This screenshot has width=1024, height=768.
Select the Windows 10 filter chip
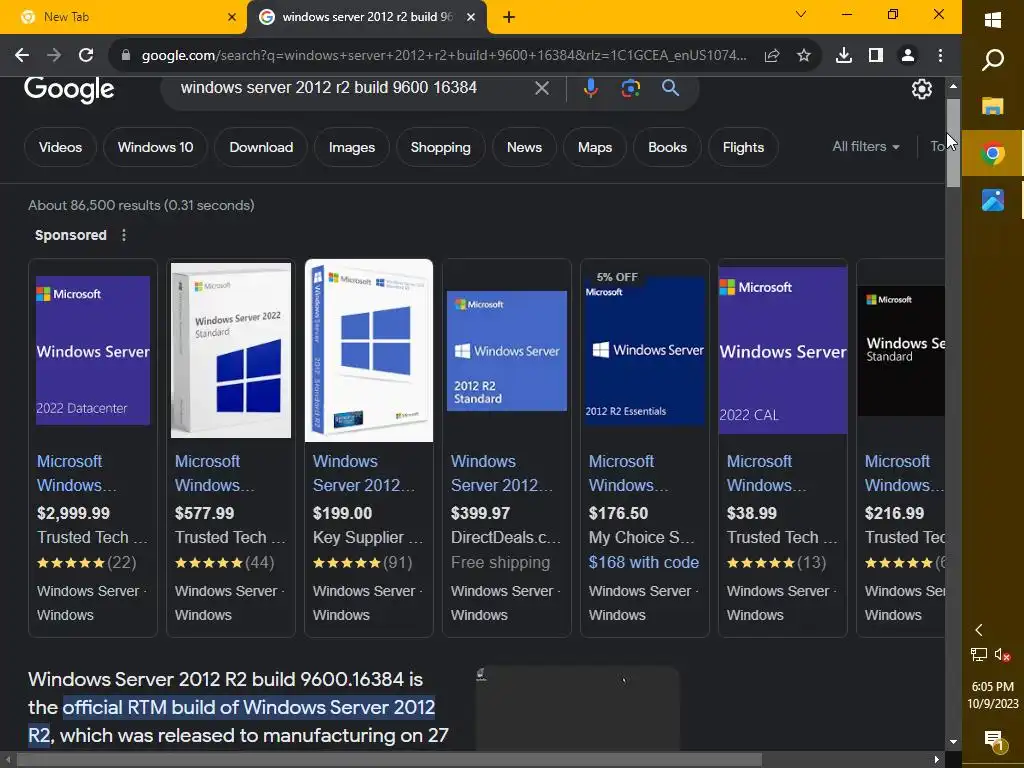click(x=155, y=148)
